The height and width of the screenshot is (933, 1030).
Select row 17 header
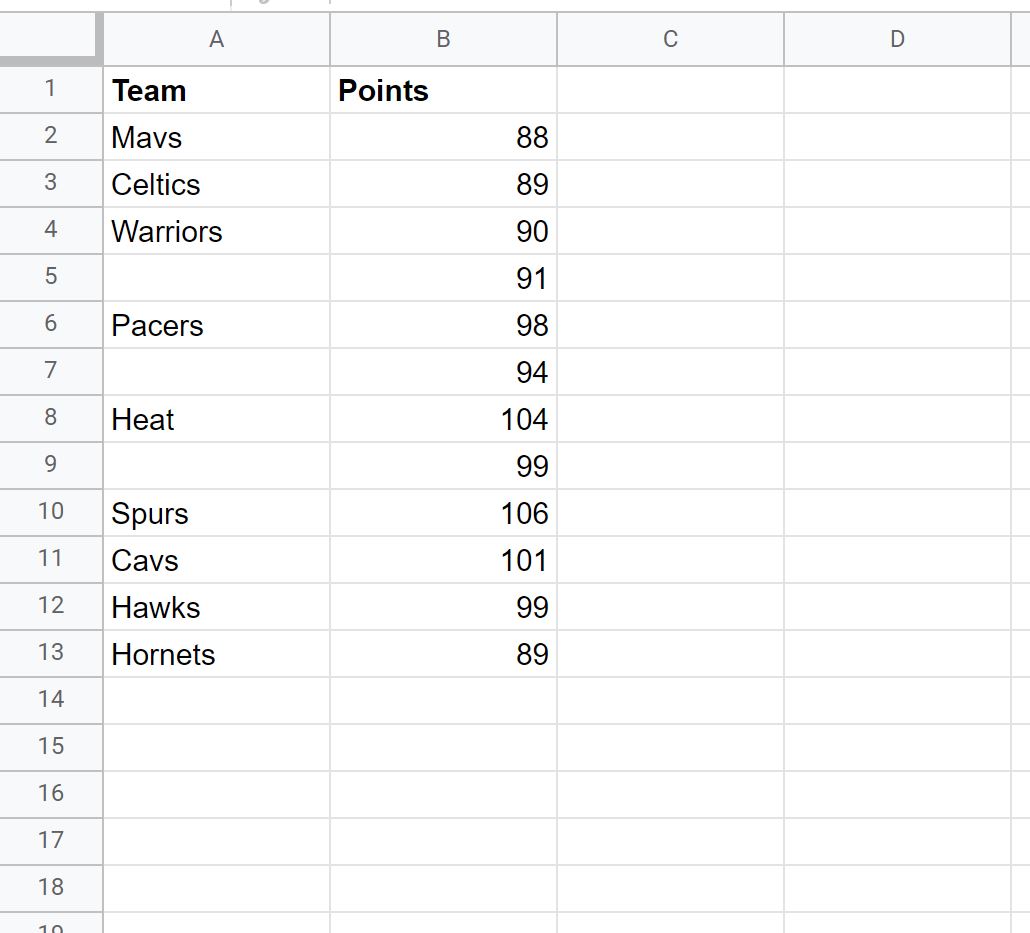(x=51, y=841)
